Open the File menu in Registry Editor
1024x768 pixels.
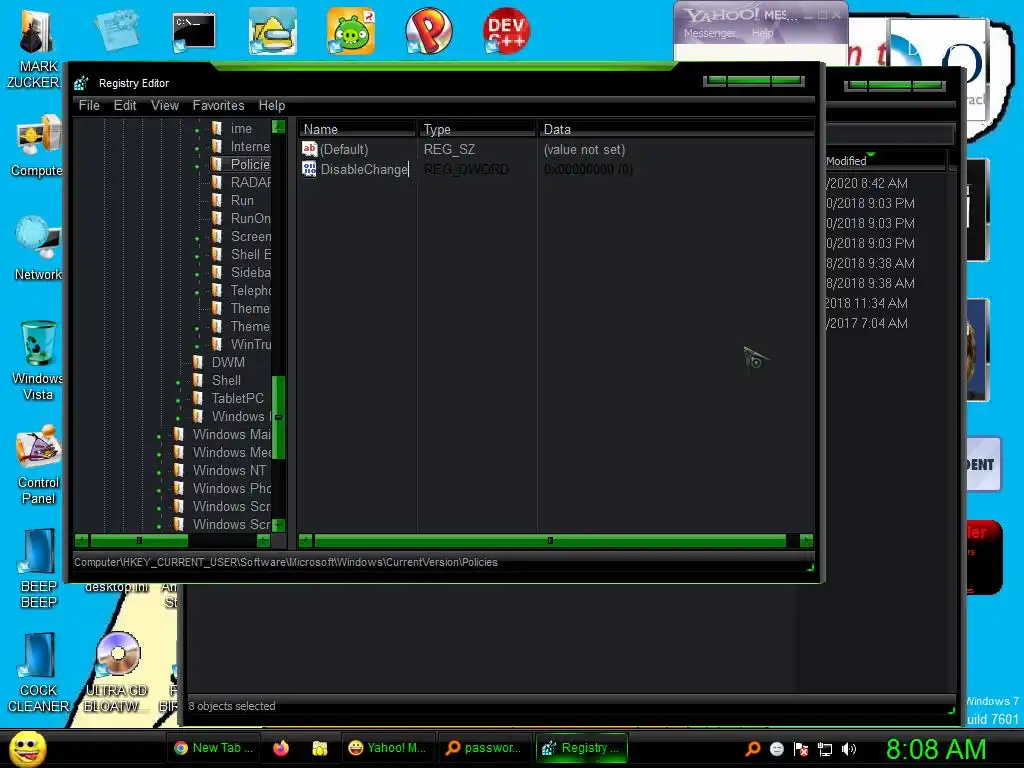point(89,105)
